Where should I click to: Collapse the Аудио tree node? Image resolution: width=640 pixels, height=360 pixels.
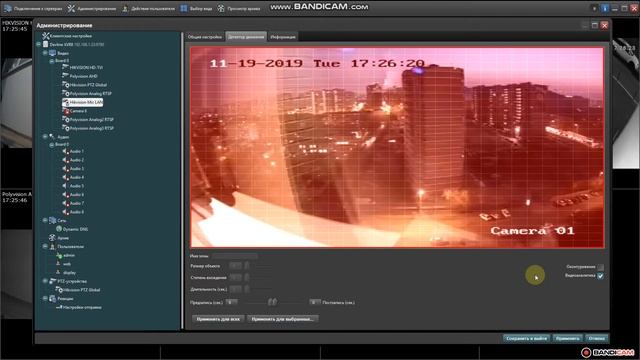click(45, 137)
